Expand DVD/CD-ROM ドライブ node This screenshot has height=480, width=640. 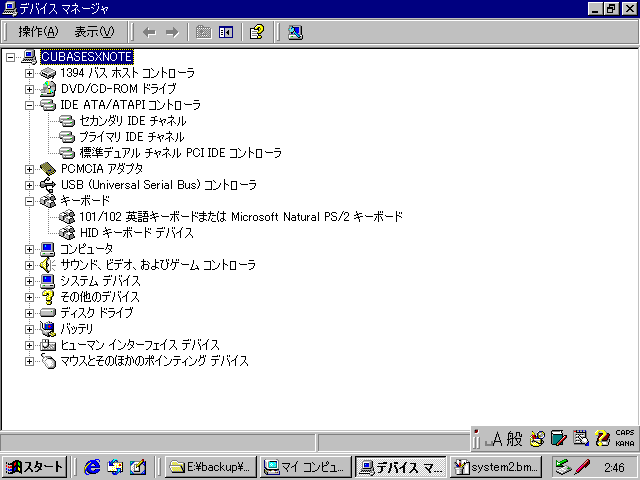[x=29, y=89]
